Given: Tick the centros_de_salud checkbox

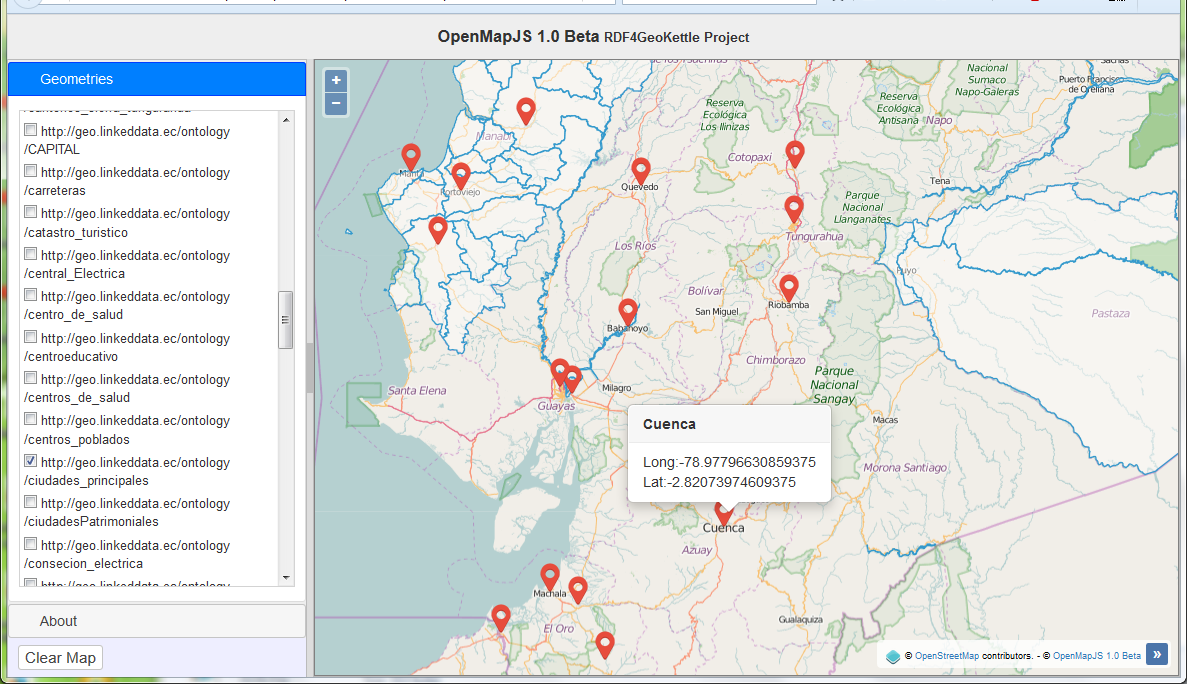Looking at the screenshot, I should (x=30, y=378).
